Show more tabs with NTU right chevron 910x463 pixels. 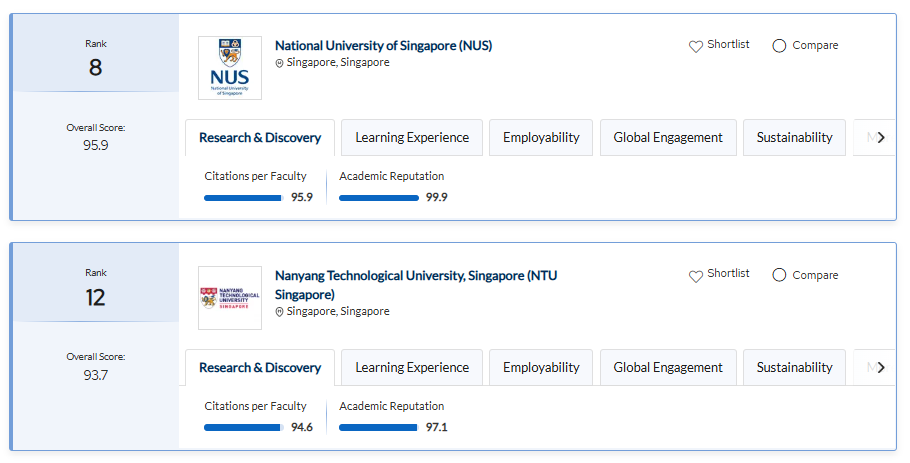click(881, 367)
